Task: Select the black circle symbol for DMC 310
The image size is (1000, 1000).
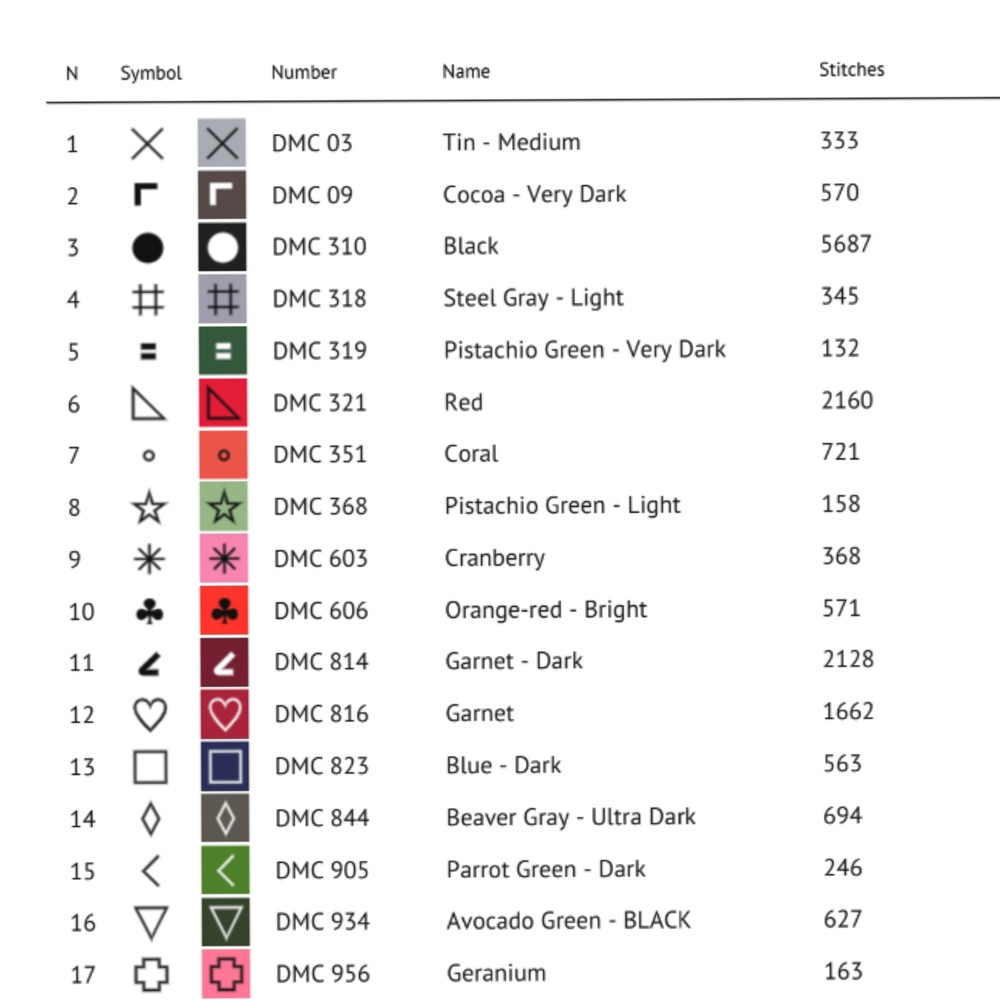Action: [x=148, y=248]
